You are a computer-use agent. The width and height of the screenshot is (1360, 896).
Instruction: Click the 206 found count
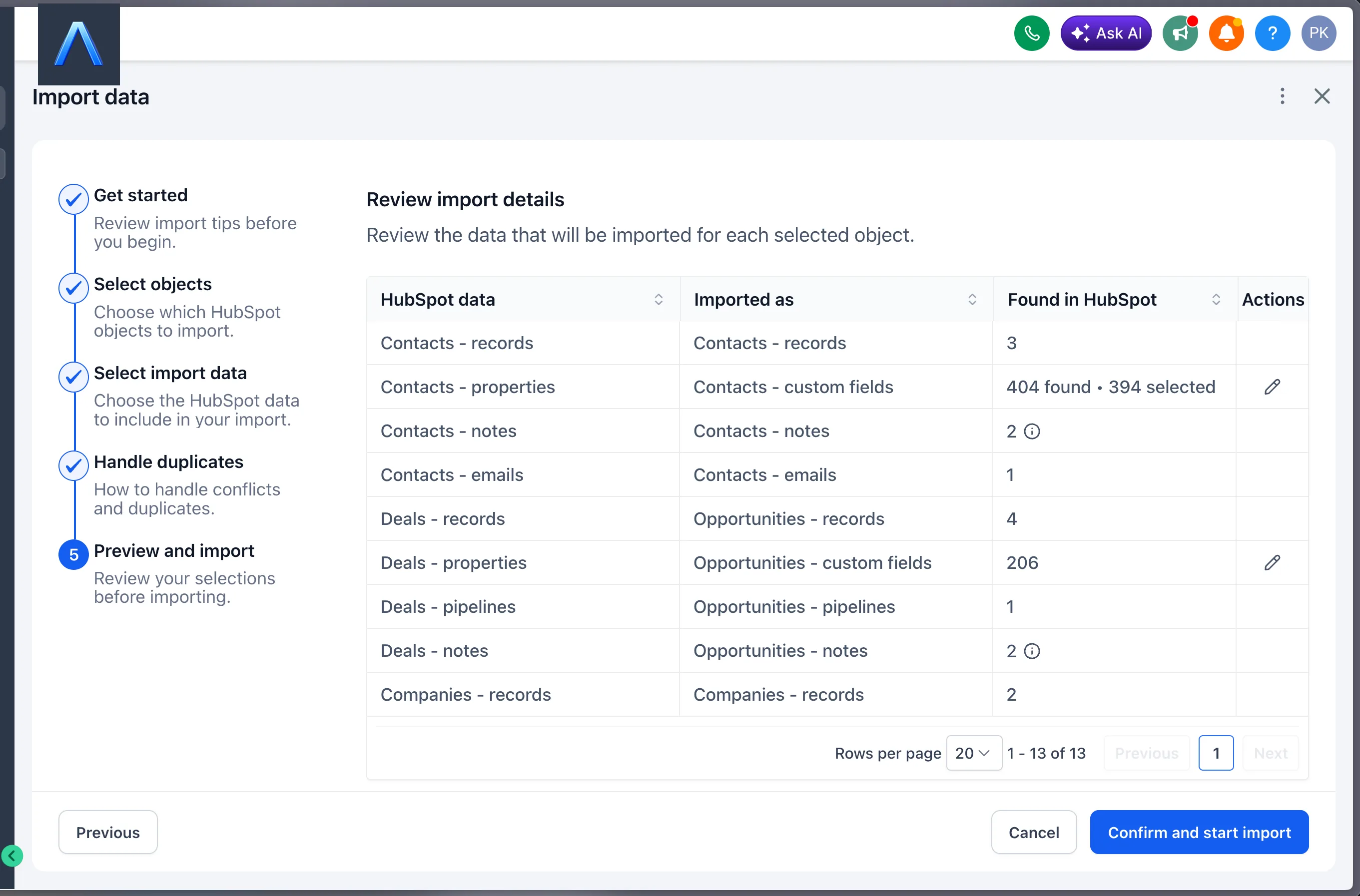[x=1022, y=563]
